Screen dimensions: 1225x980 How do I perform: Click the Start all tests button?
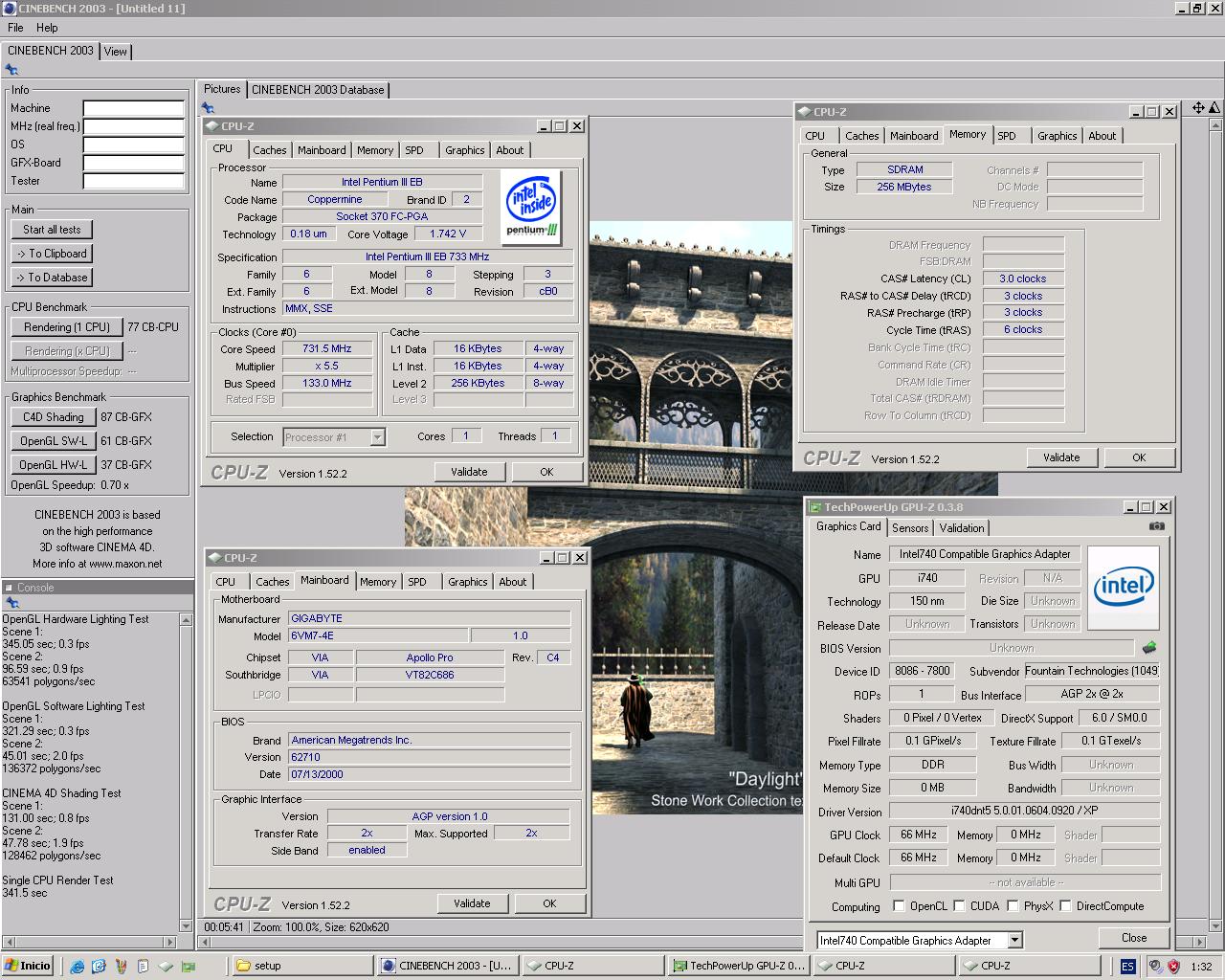pos(52,230)
